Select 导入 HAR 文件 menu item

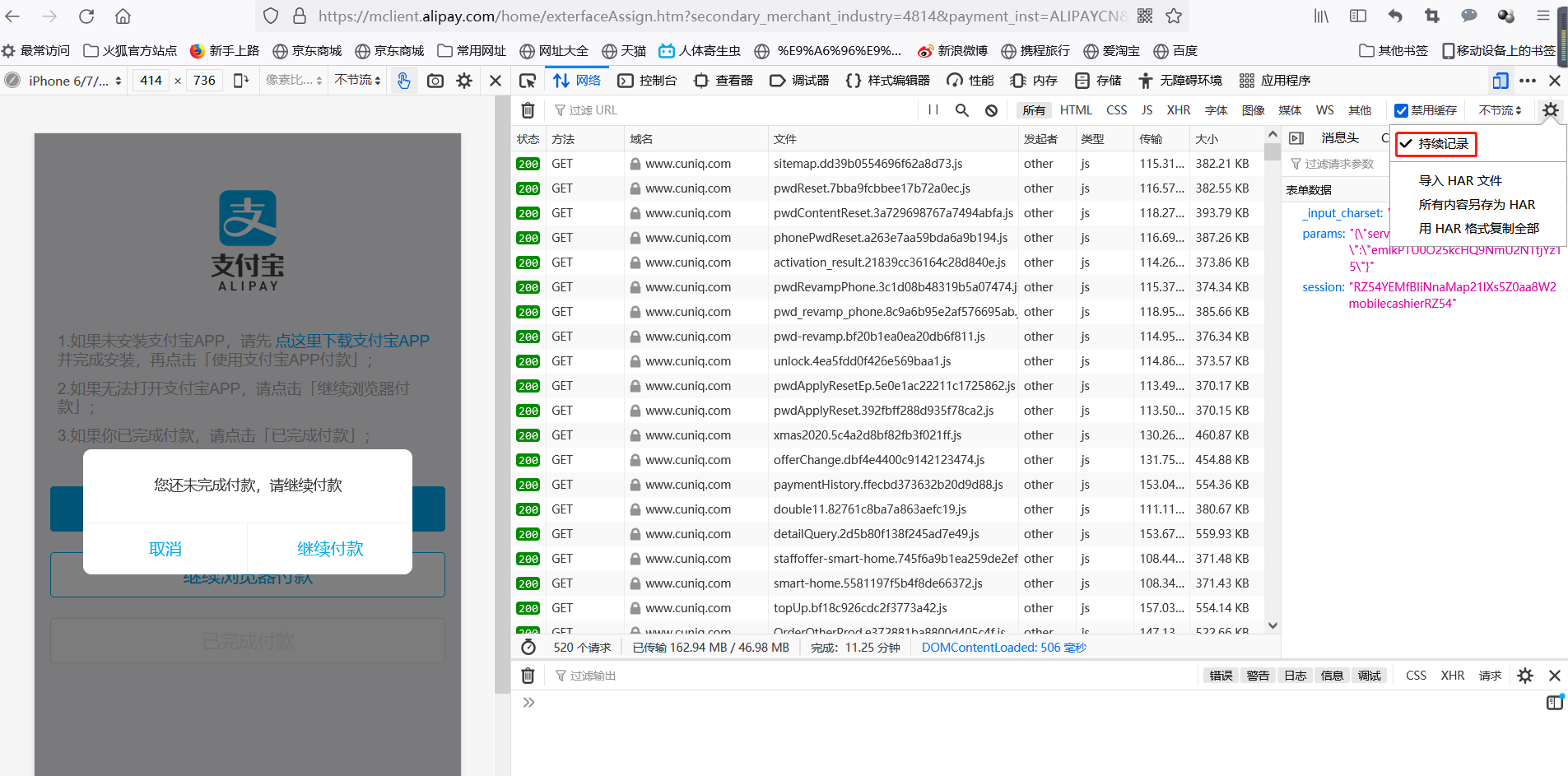[x=1460, y=180]
